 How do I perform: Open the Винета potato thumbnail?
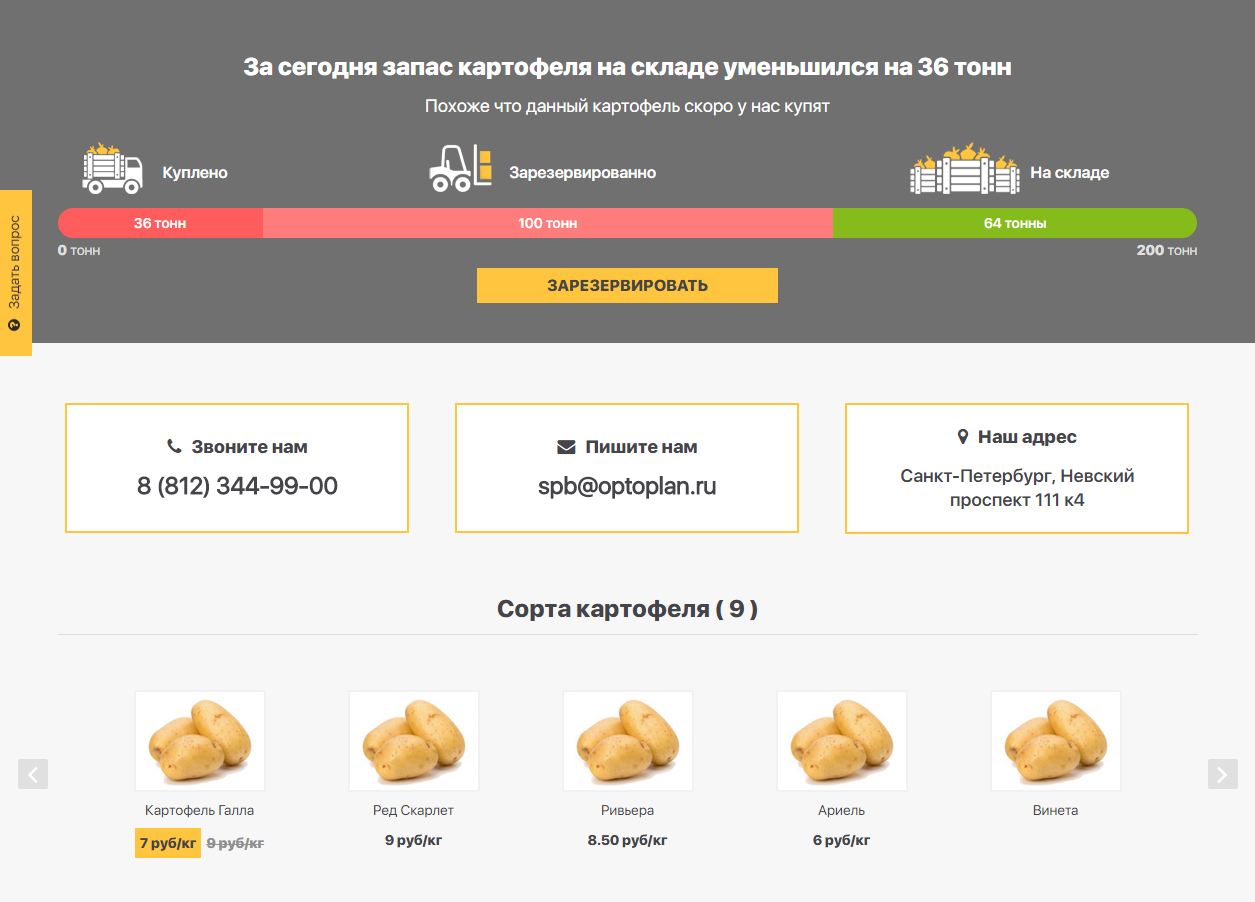tap(1056, 741)
